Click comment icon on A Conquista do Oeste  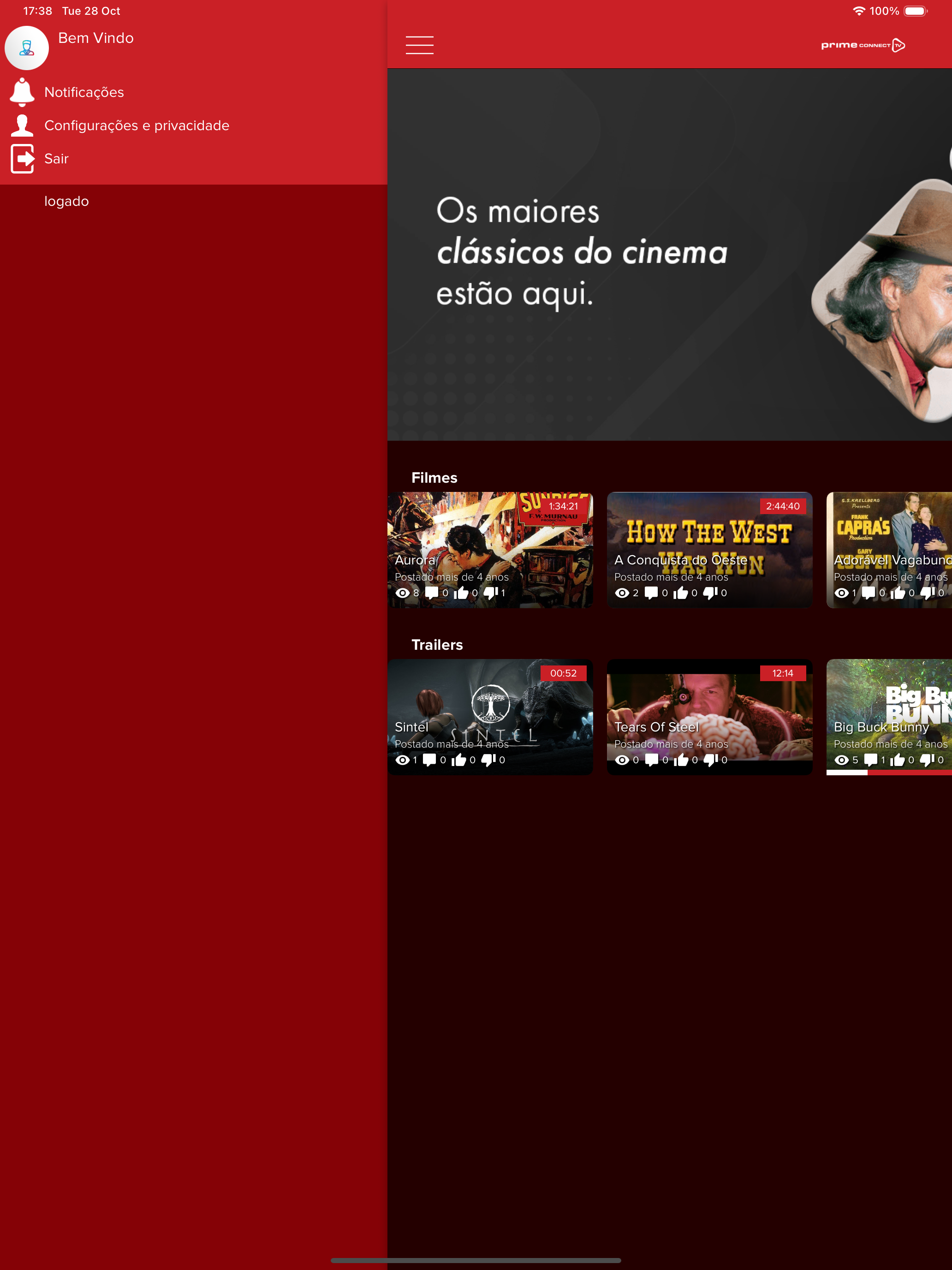click(651, 593)
